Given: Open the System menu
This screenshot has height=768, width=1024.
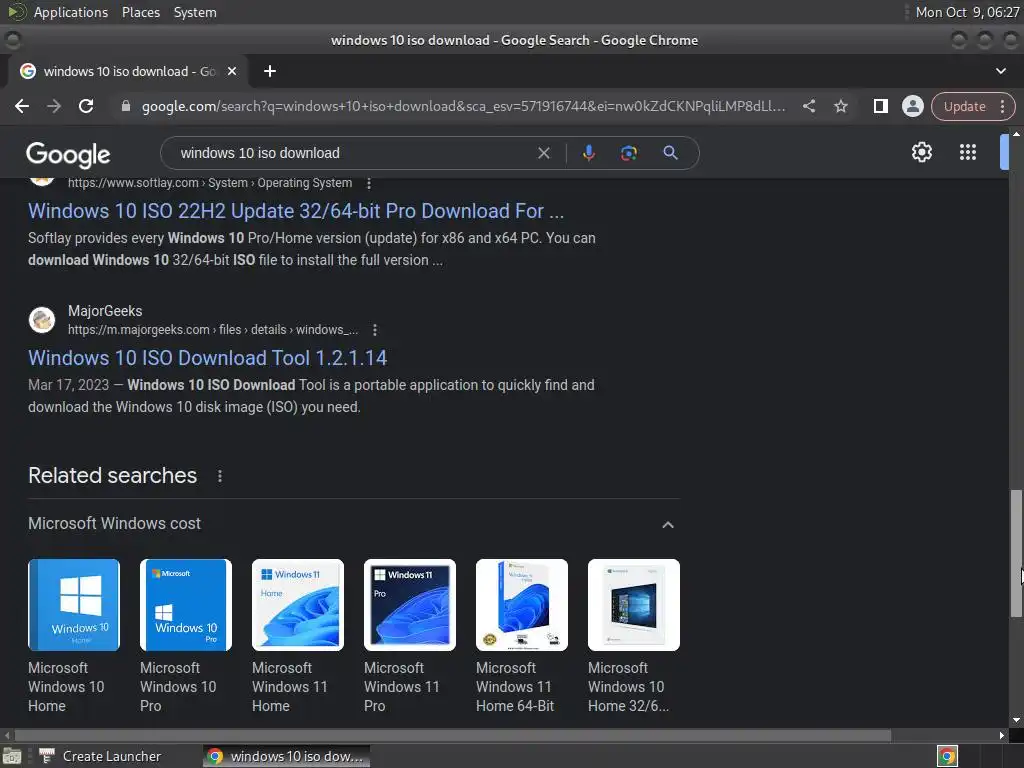Looking at the screenshot, I should [195, 12].
